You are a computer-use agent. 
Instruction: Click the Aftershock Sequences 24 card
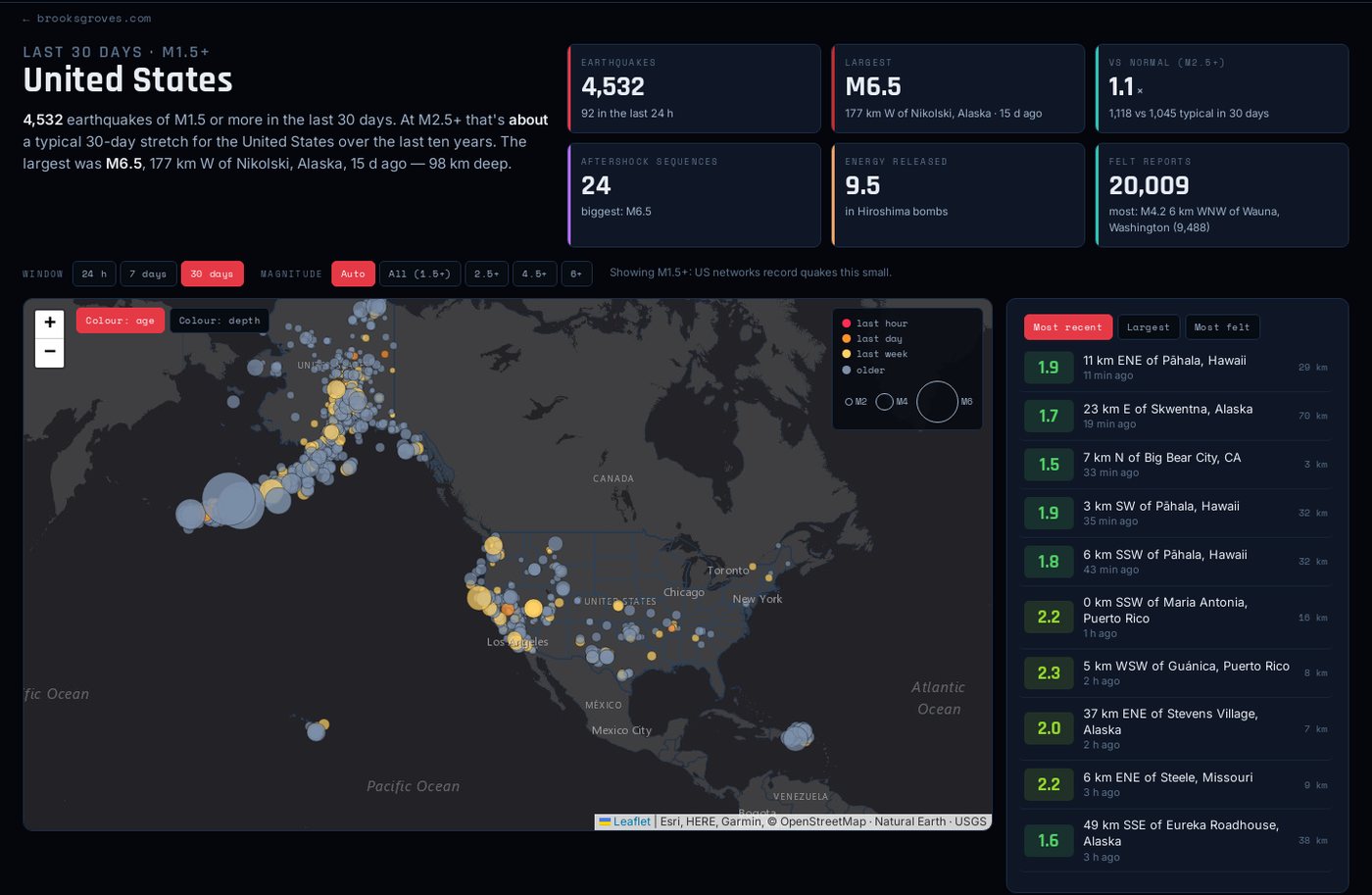point(694,195)
